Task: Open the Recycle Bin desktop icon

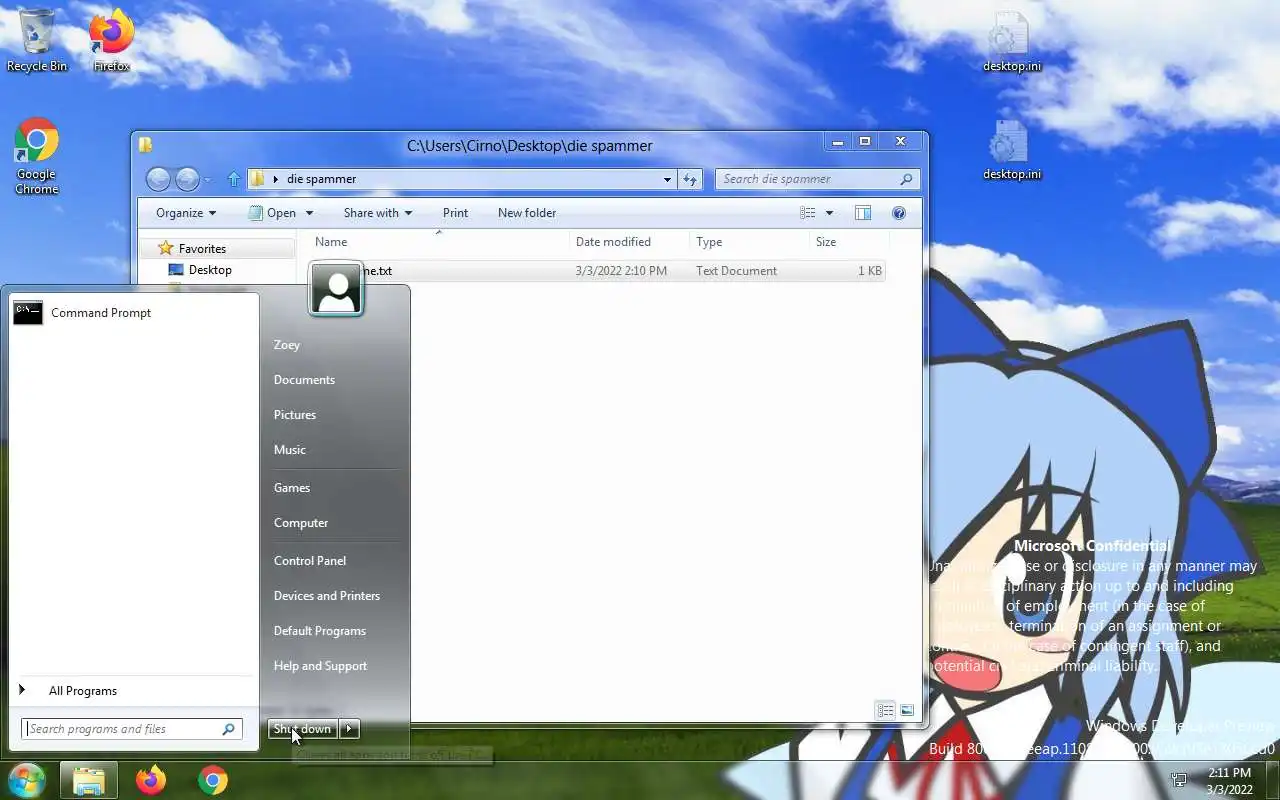Action: (37, 40)
